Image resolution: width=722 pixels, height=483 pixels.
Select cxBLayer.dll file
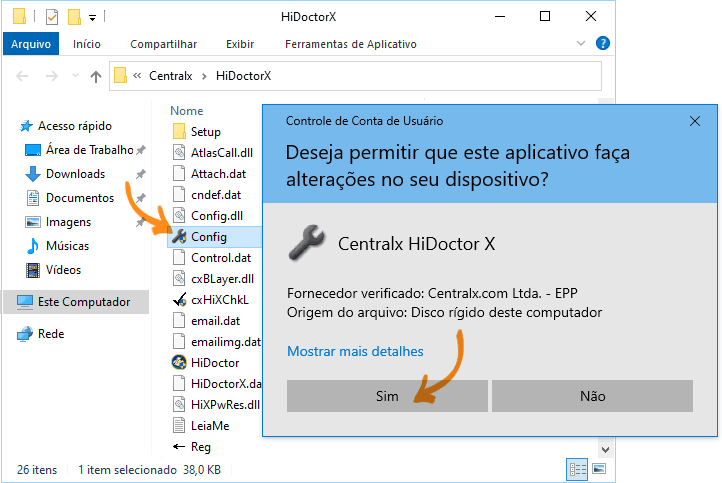[x=222, y=279]
